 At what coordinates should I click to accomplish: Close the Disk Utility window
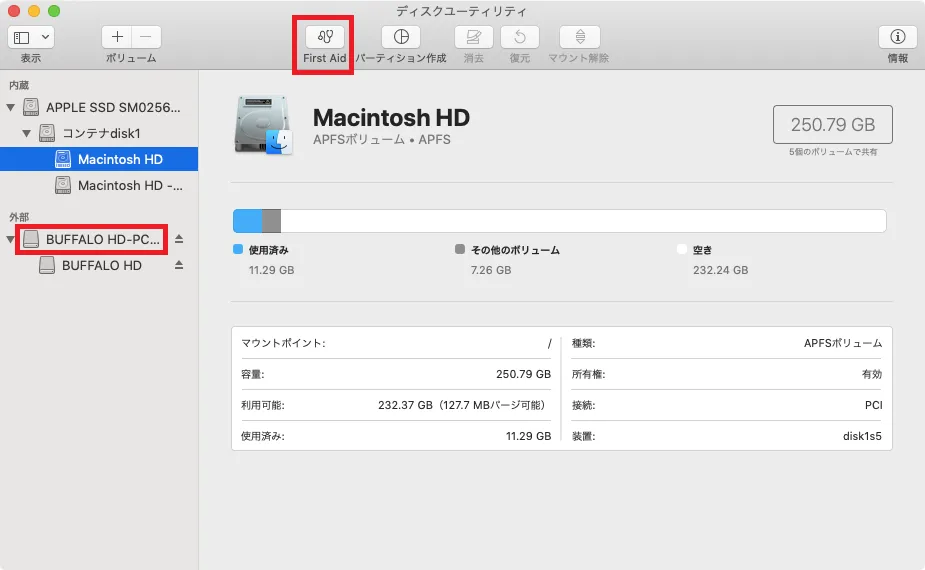point(14,11)
